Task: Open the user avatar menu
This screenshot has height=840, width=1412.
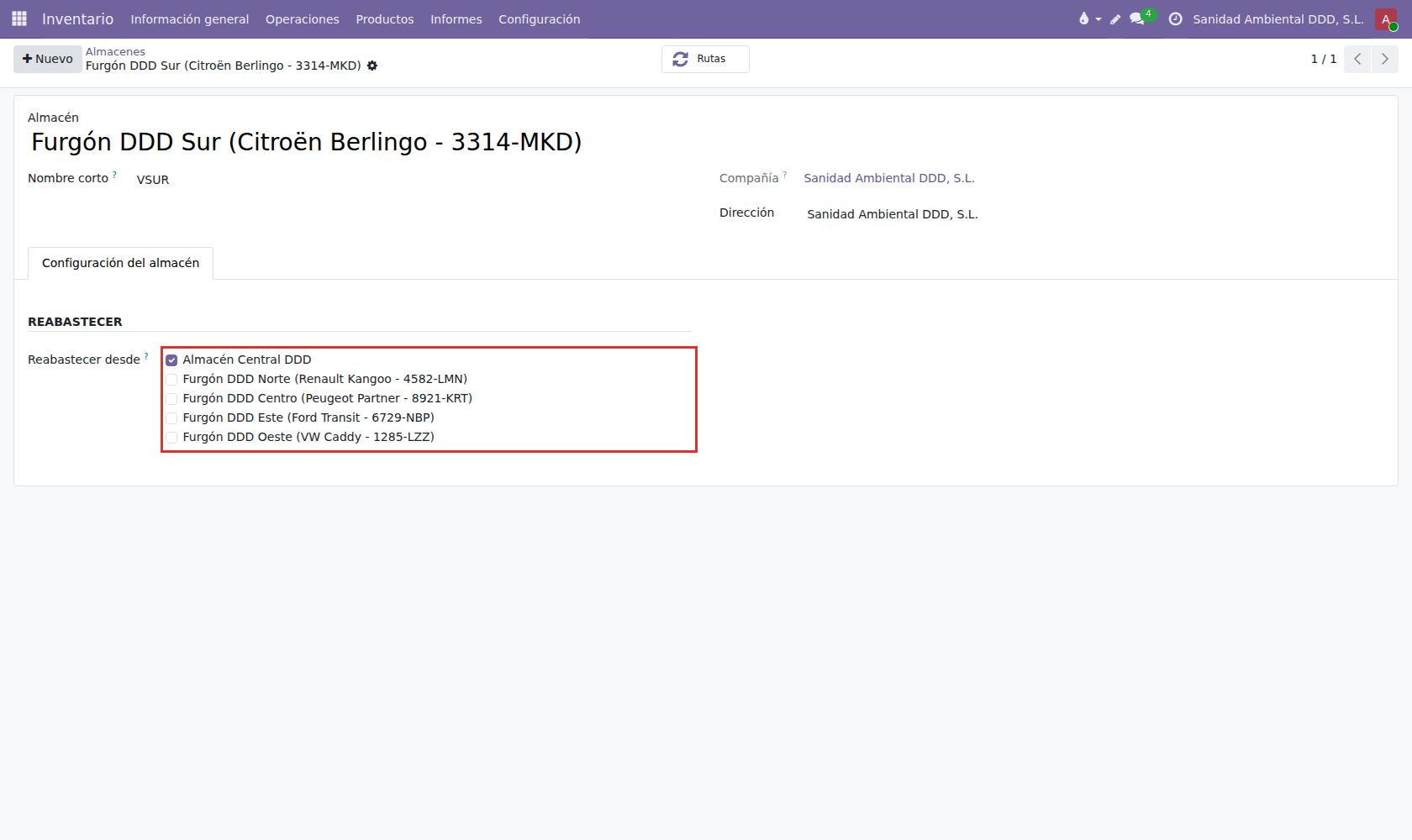Action: 1386,18
